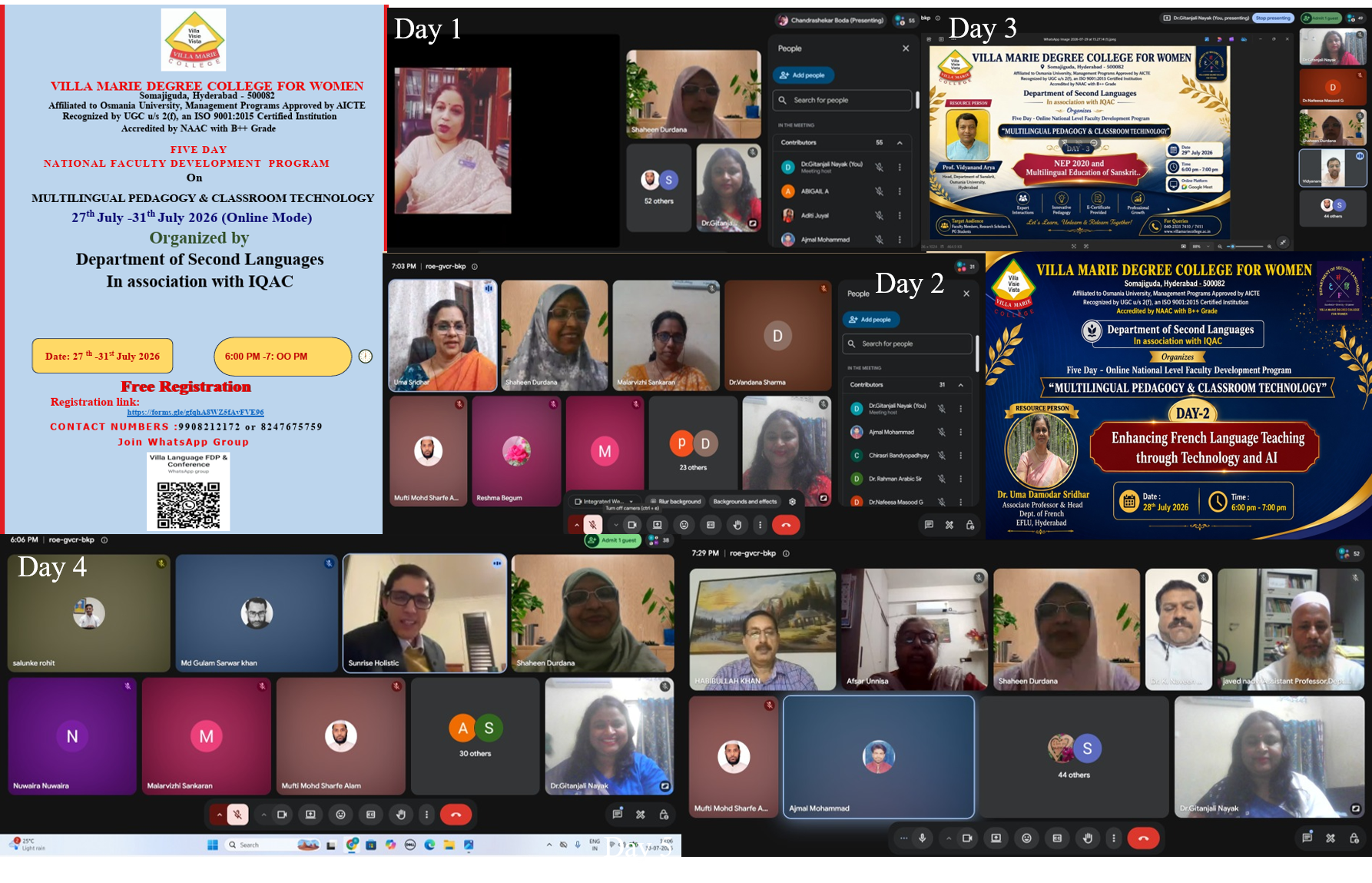Screen dimensions: 1372x883
Task: Open chat in the 6:06 PM meeting
Action: [x=617, y=814]
